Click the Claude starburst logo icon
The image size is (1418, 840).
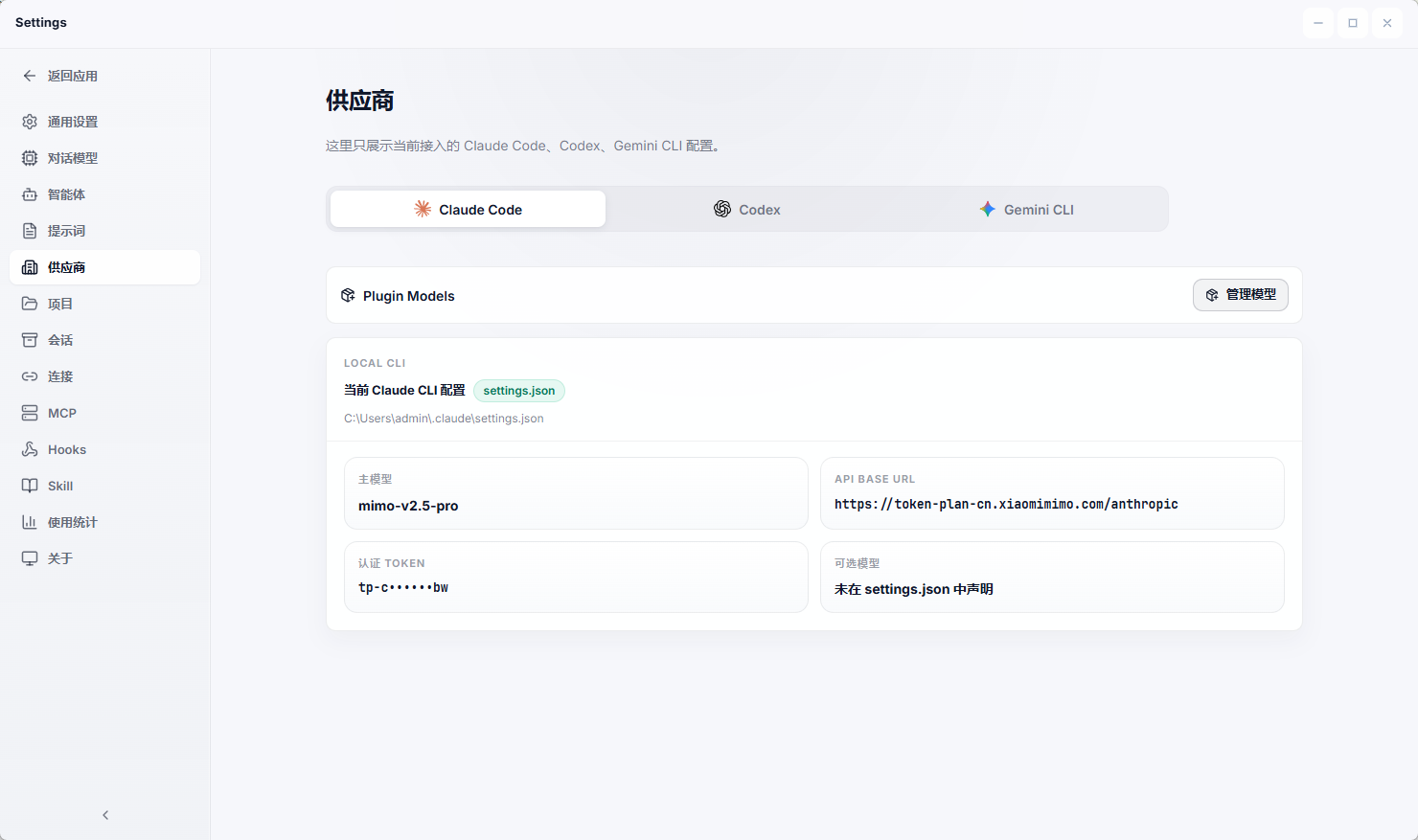pos(423,209)
